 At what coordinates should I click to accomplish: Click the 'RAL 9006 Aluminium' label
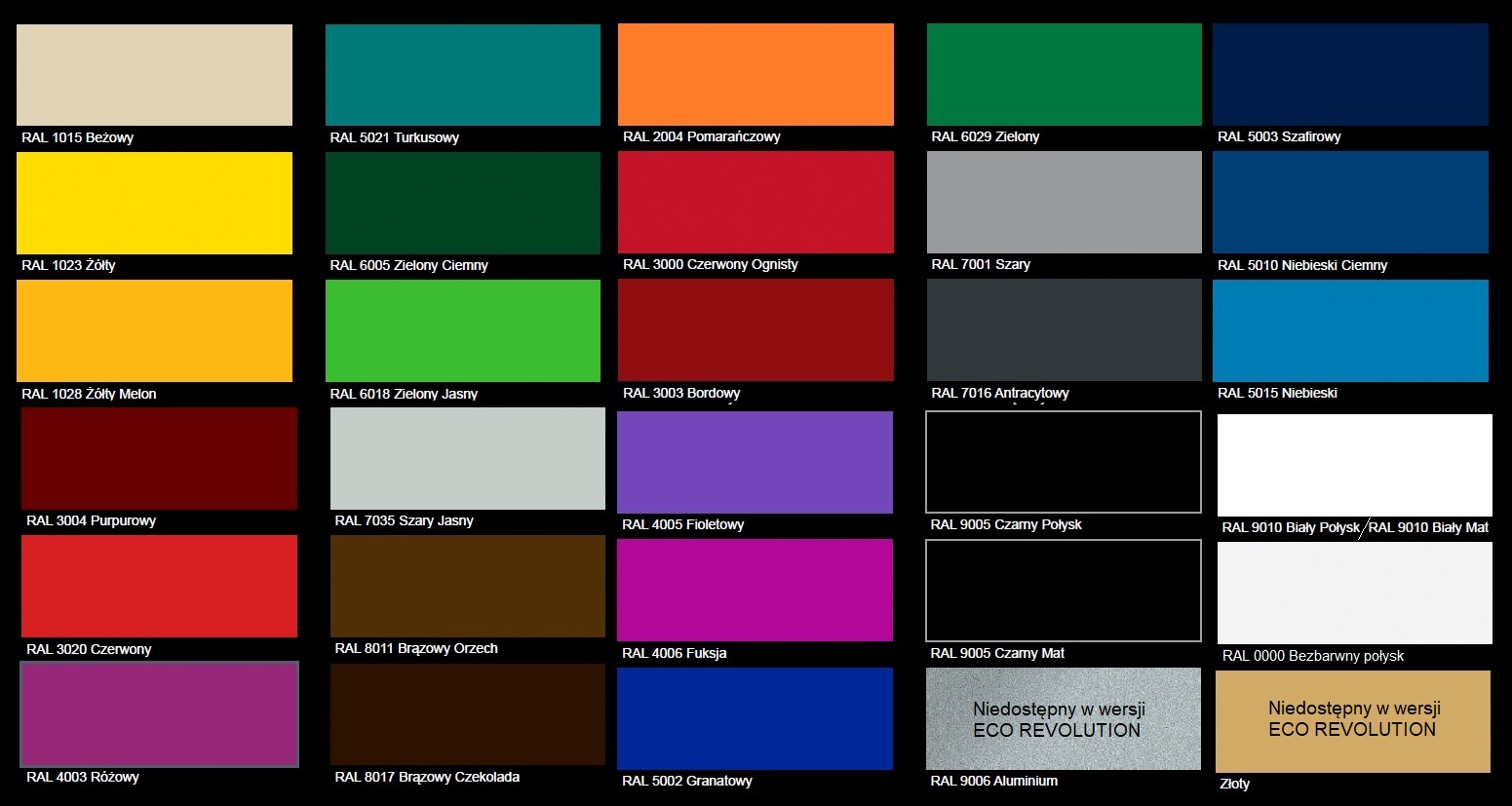[x=994, y=781]
